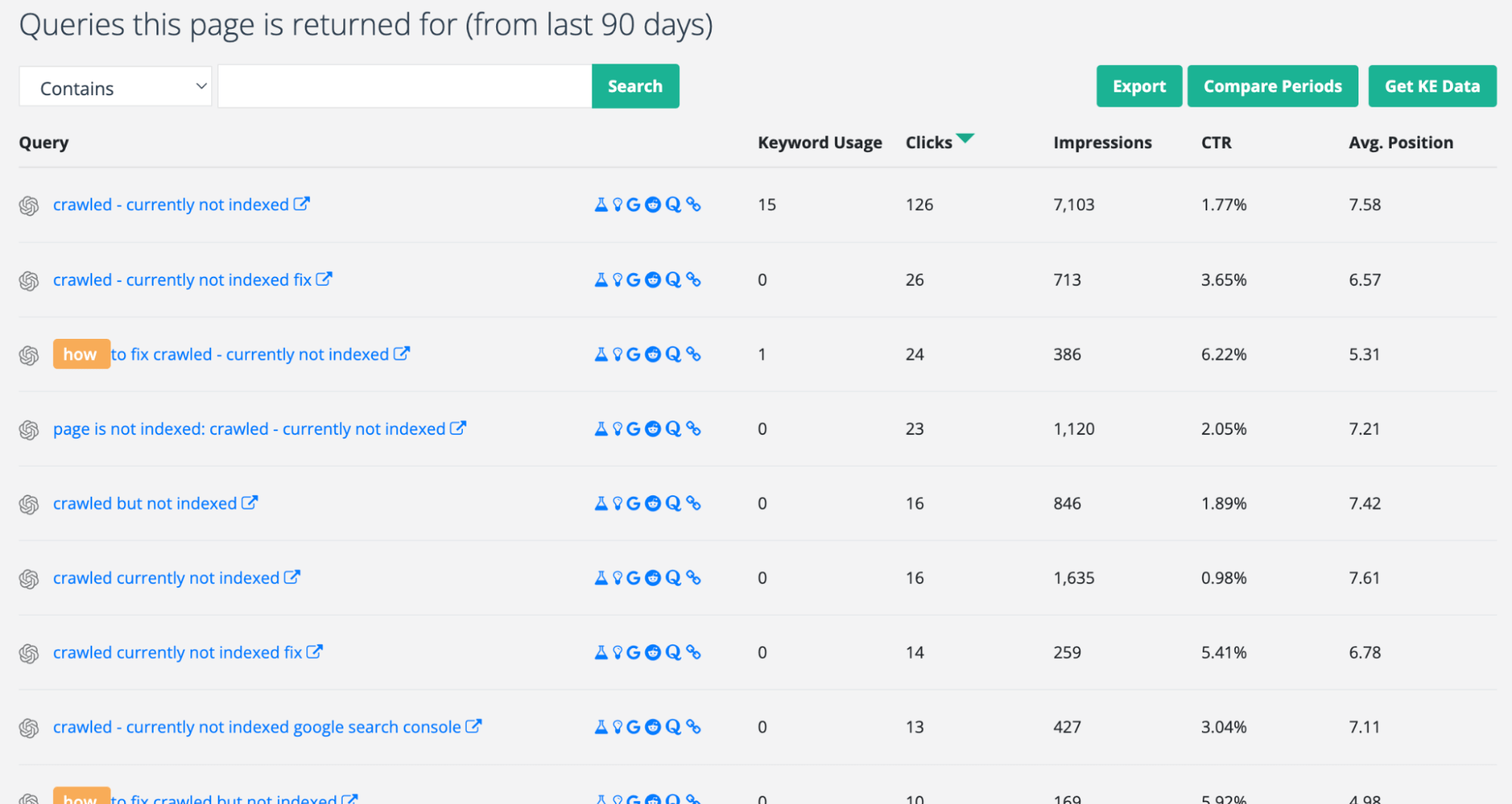Image resolution: width=1512 pixels, height=804 pixels.
Task: Sort by Clicks column header
Action: (929, 143)
